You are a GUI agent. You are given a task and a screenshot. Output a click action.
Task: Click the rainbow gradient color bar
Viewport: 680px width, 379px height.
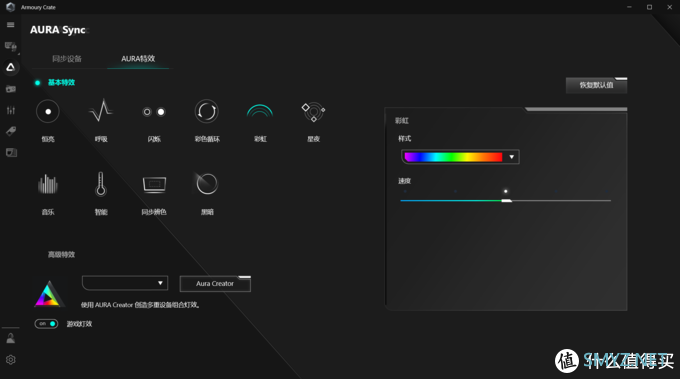[x=453, y=157]
